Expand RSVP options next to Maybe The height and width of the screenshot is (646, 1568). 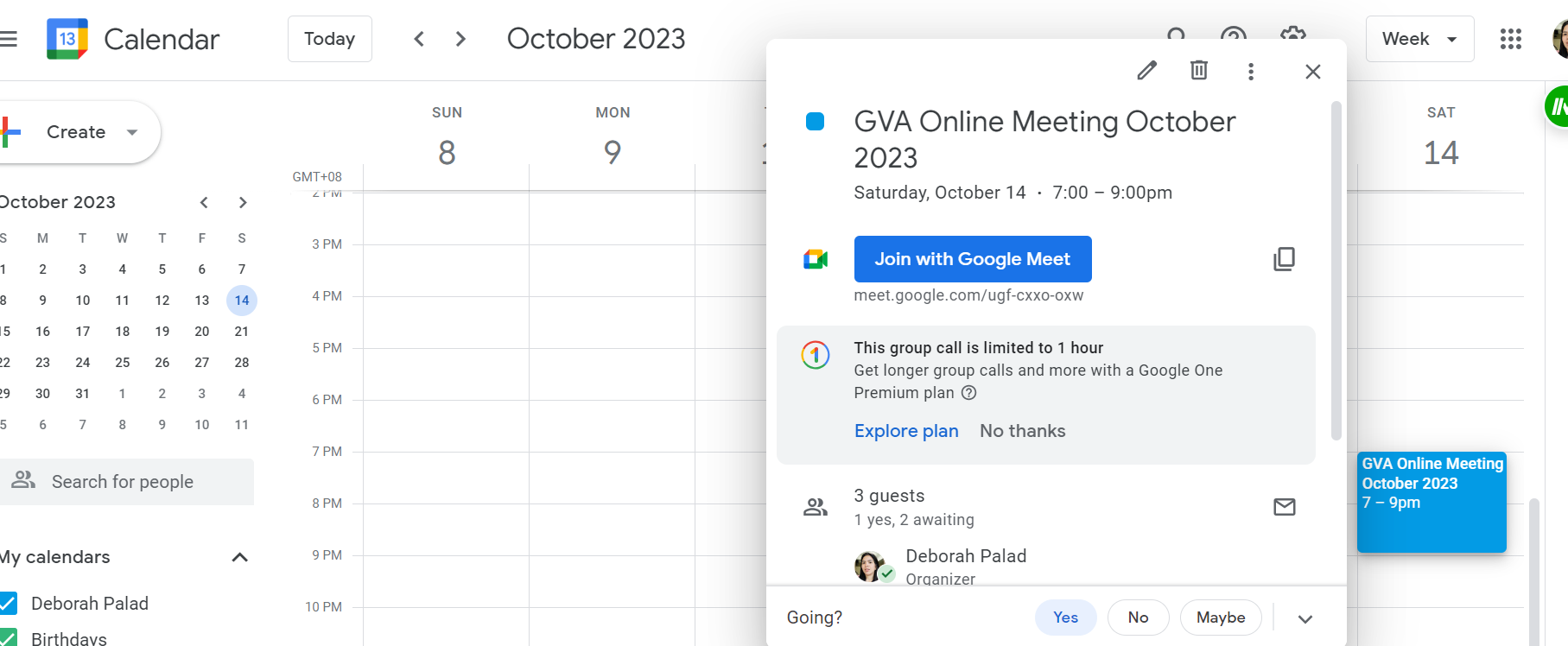click(x=1305, y=618)
